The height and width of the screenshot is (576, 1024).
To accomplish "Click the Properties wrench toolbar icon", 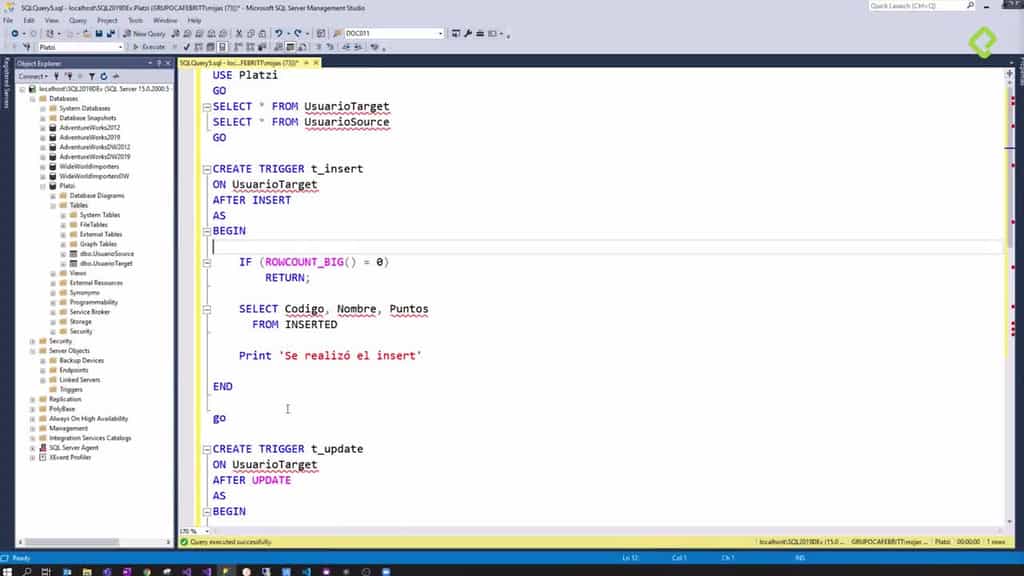I will (468, 33).
